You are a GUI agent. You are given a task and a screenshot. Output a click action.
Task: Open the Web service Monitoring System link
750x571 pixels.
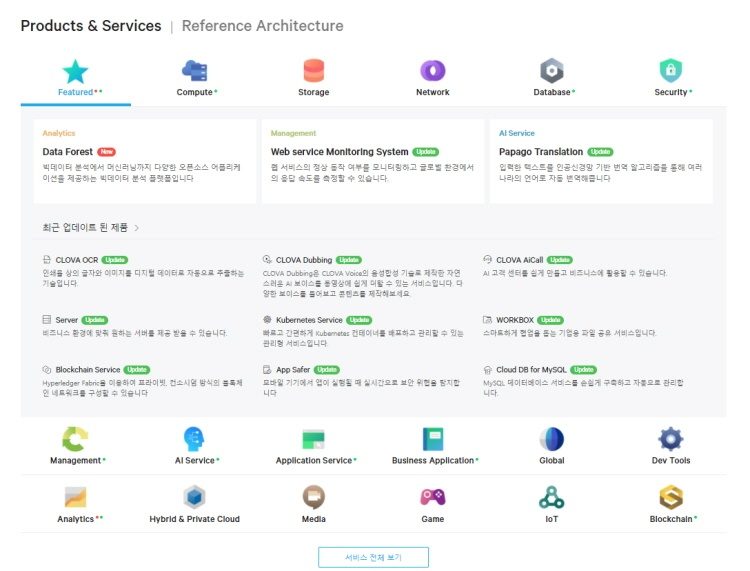[x=339, y=152]
